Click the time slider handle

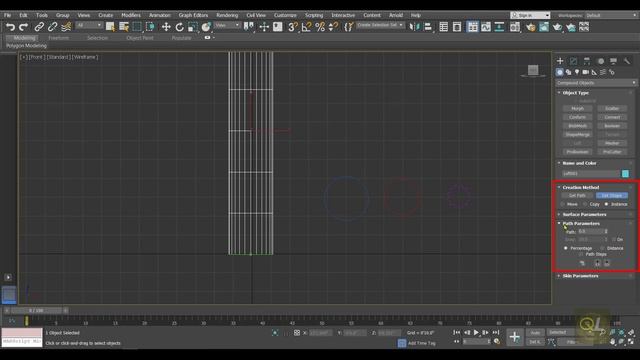coord(36,311)
